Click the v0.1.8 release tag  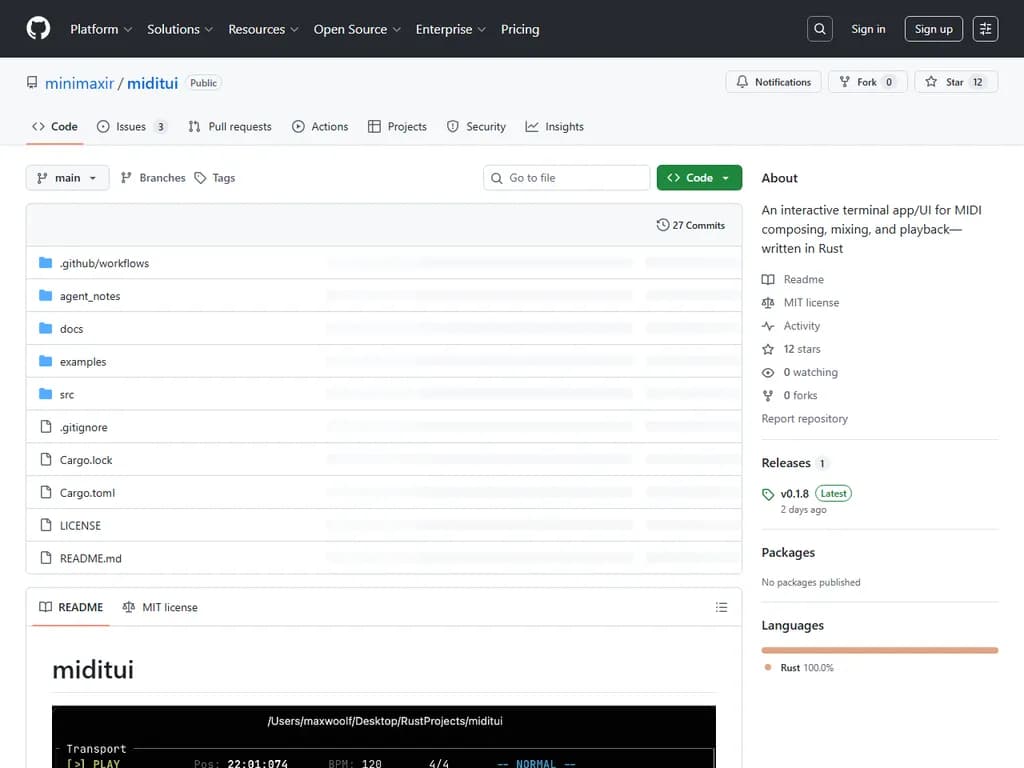click(x=794, y=493)
